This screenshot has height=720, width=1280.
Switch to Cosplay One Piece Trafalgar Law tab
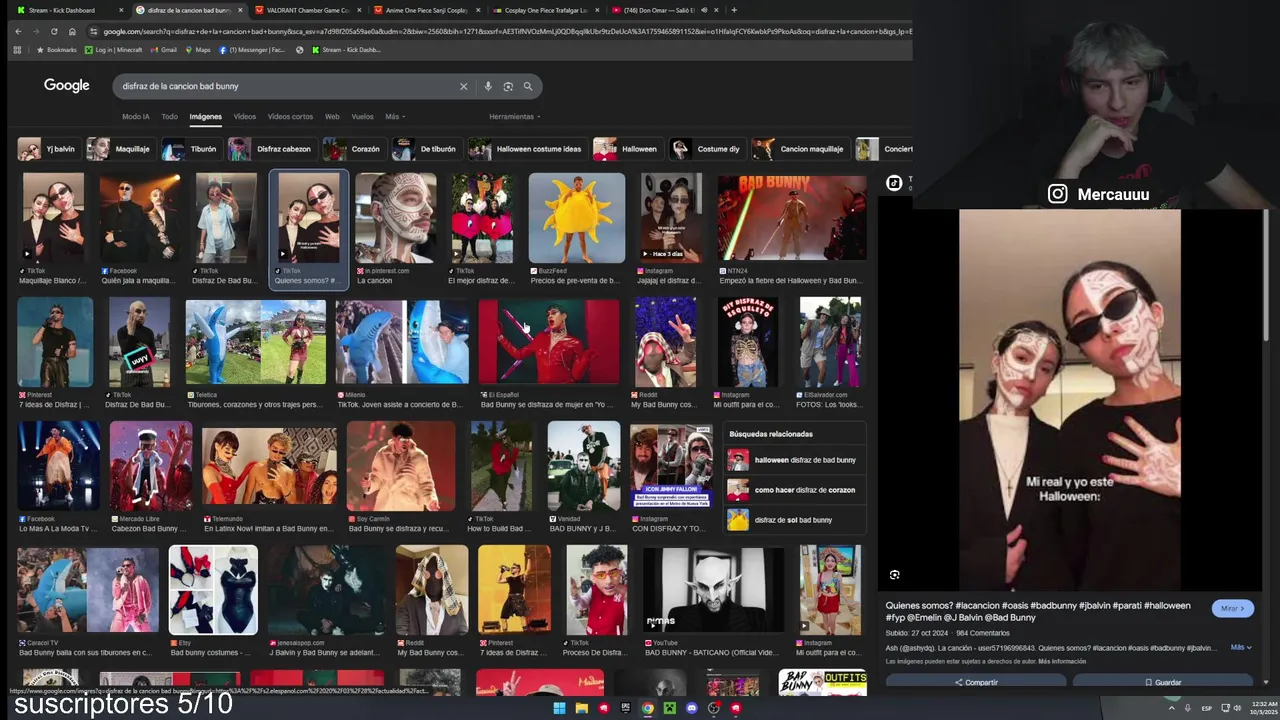point(545,10)
